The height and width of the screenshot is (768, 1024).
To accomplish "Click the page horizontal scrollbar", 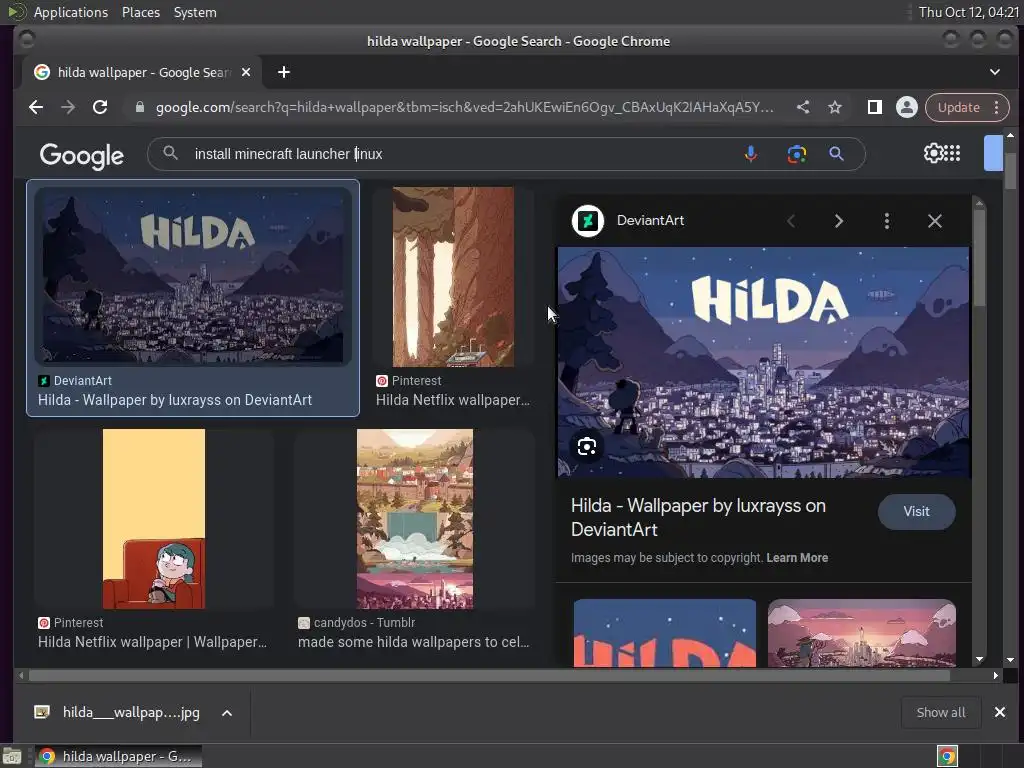I will pos(489,675).
